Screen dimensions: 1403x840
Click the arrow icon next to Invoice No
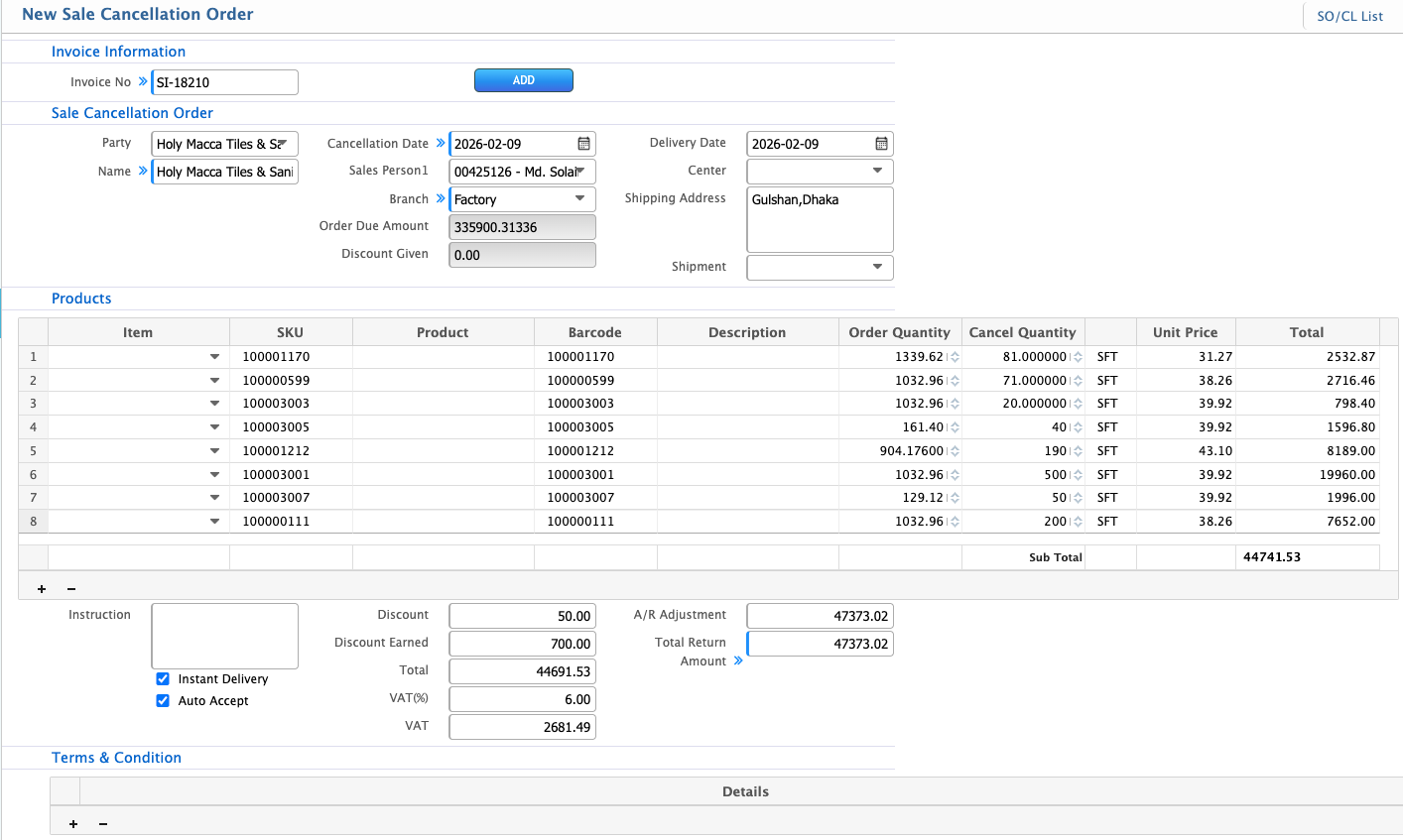pyautogui.click(x=143, y=81)
